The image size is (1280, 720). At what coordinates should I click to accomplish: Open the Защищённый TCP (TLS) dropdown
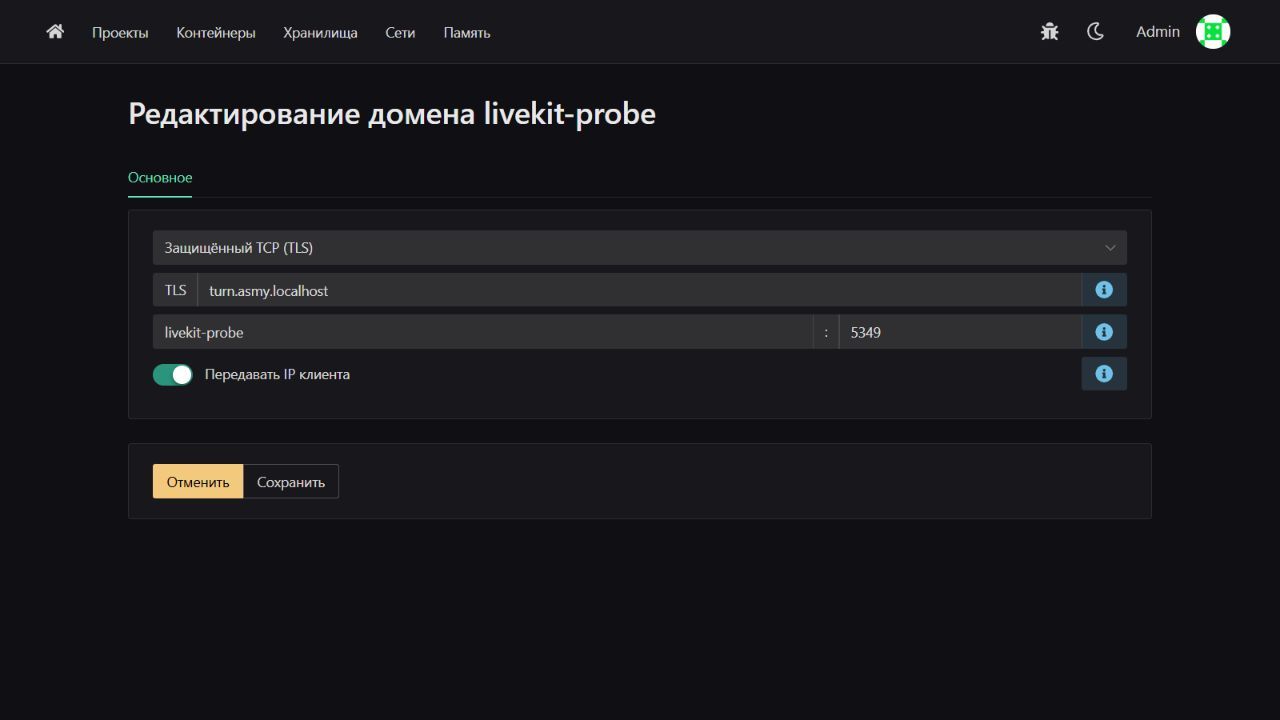tap(640, 248)
